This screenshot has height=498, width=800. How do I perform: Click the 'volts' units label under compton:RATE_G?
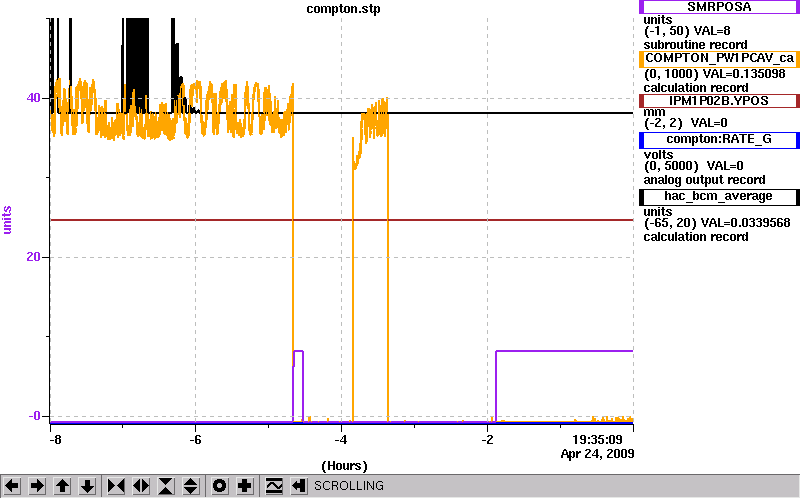click(x=658, y=155)
